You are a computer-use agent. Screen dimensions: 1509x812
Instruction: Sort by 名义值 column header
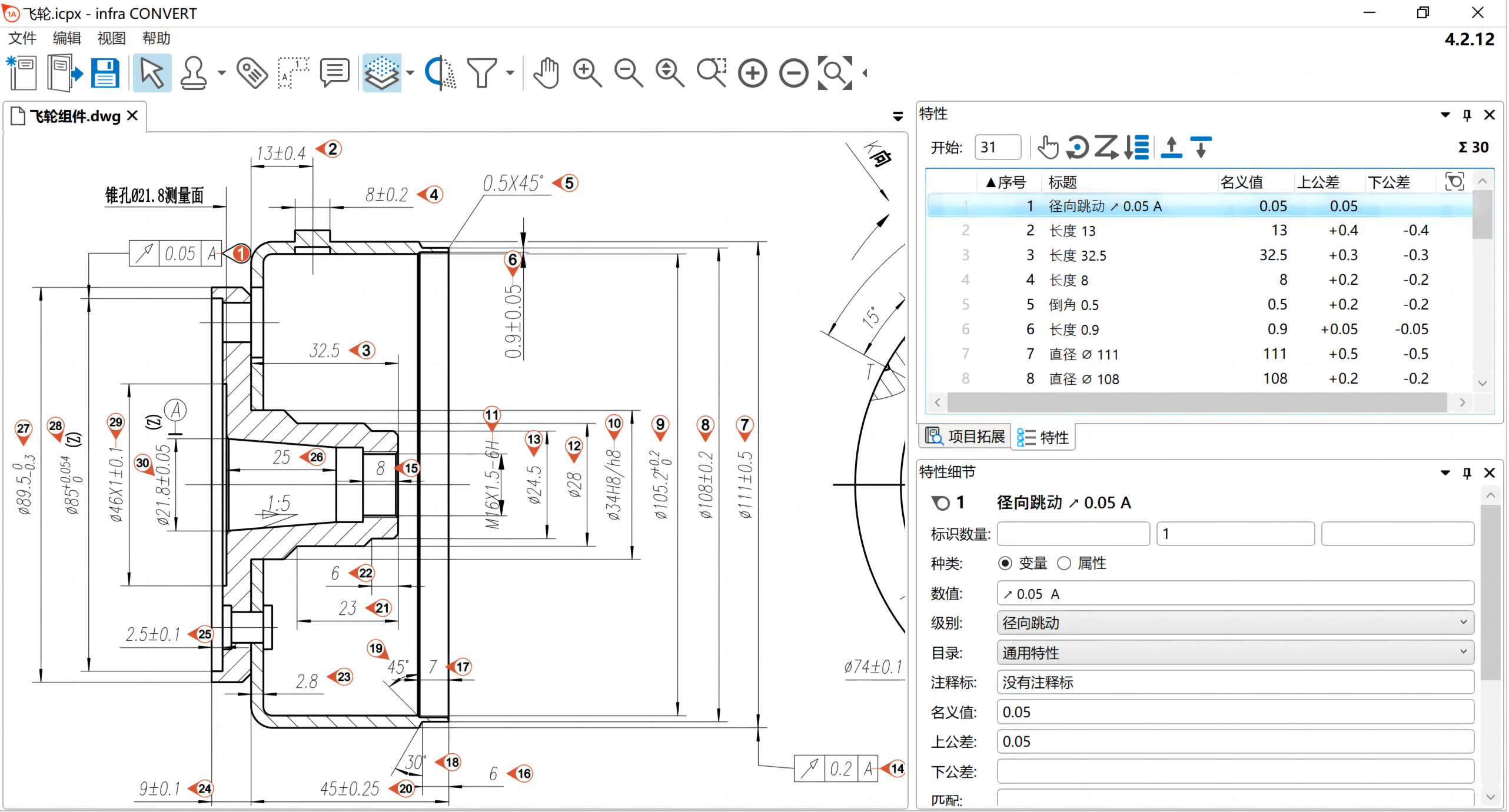click(1242, 182)
